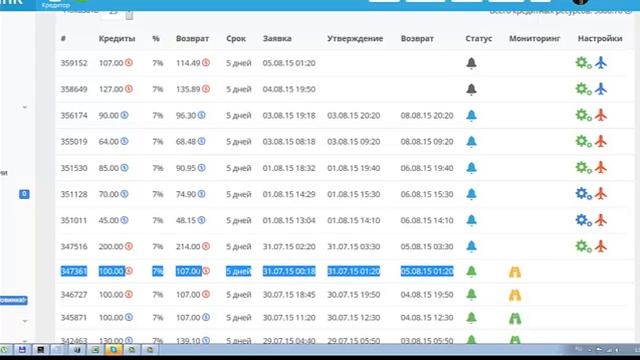Click blue status bell for loan 351530

click(471, 168)
